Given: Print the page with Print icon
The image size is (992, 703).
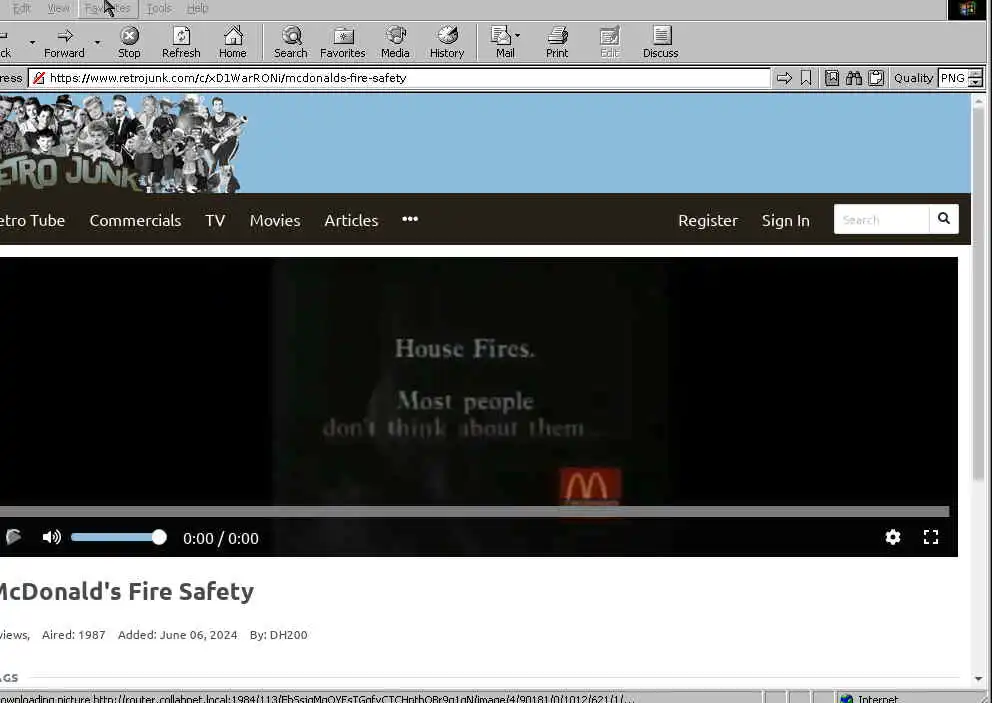Looking at the screenshot, I should pyautogui.click(x=557, y=42).
